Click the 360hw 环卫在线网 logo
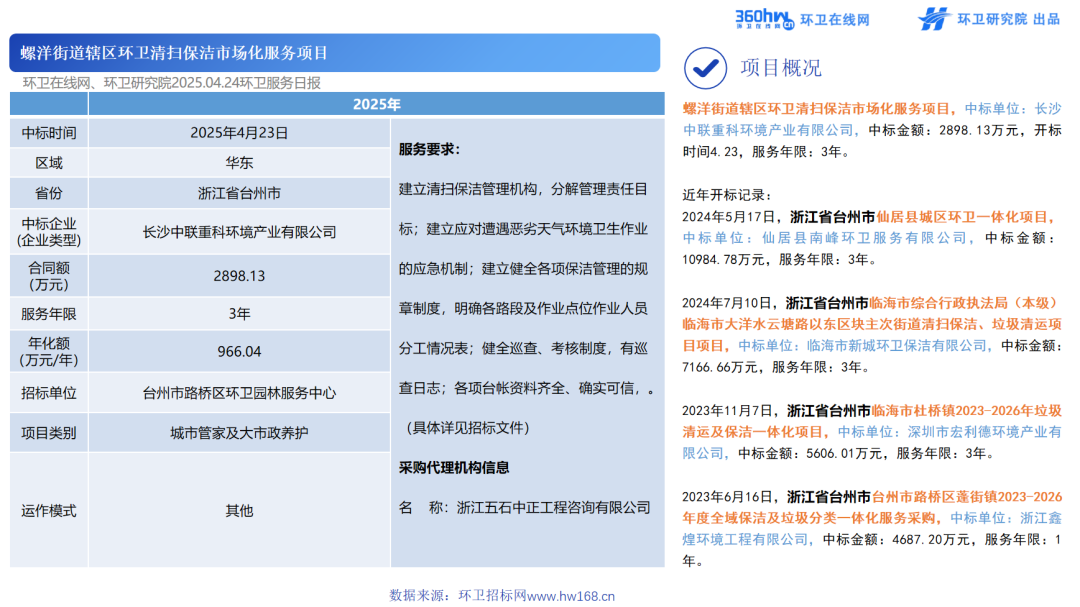This screenshot has width=1080, height=607. tap(802, 19)
